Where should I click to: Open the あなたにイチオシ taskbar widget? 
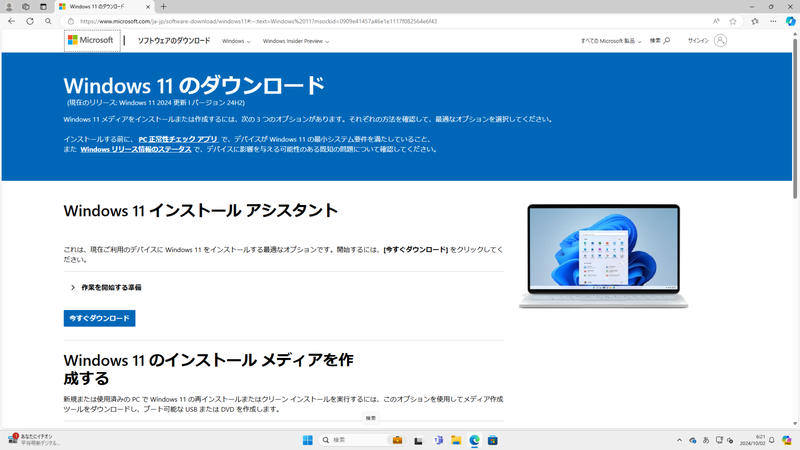[34, 439]
